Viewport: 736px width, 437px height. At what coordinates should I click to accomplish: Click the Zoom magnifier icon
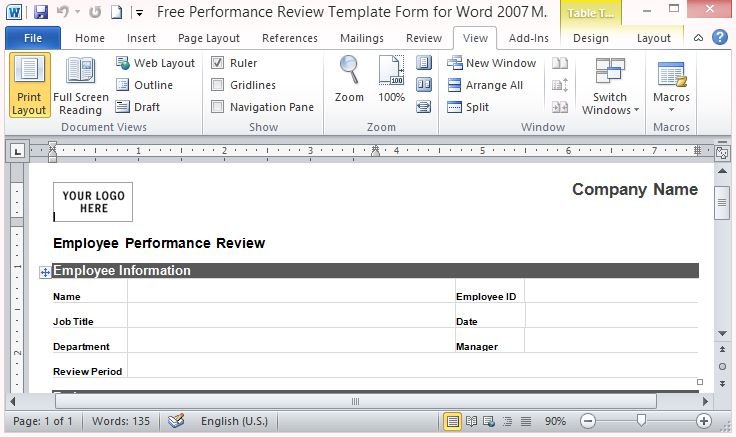[349, 80]
